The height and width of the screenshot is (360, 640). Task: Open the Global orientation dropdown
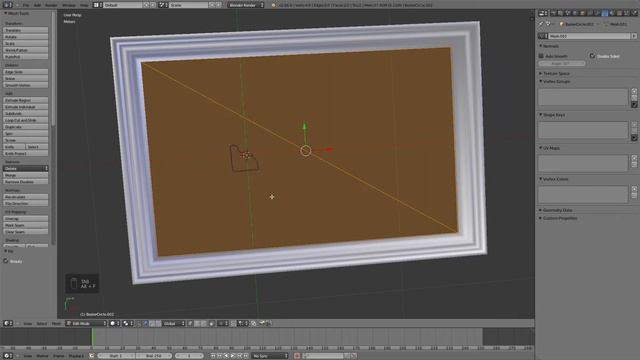pos(173,323)
